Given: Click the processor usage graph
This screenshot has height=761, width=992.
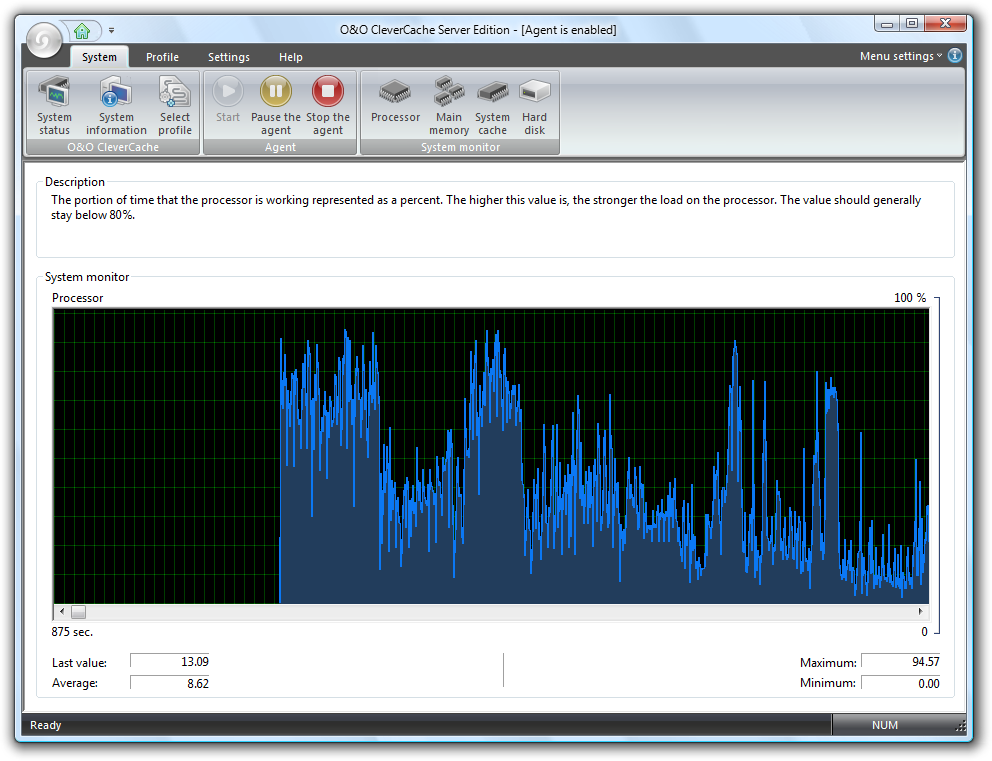Looking at the screenshot, I should pyautogui.click(x=491, y=456).
